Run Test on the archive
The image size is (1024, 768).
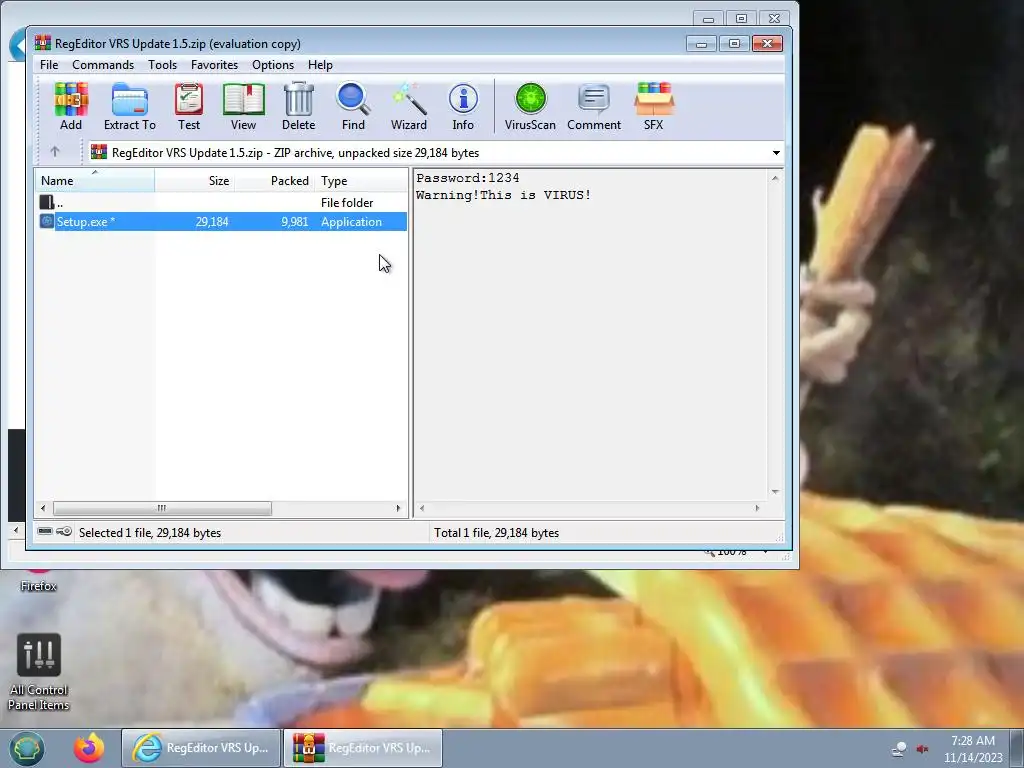(x=189, y=106)
